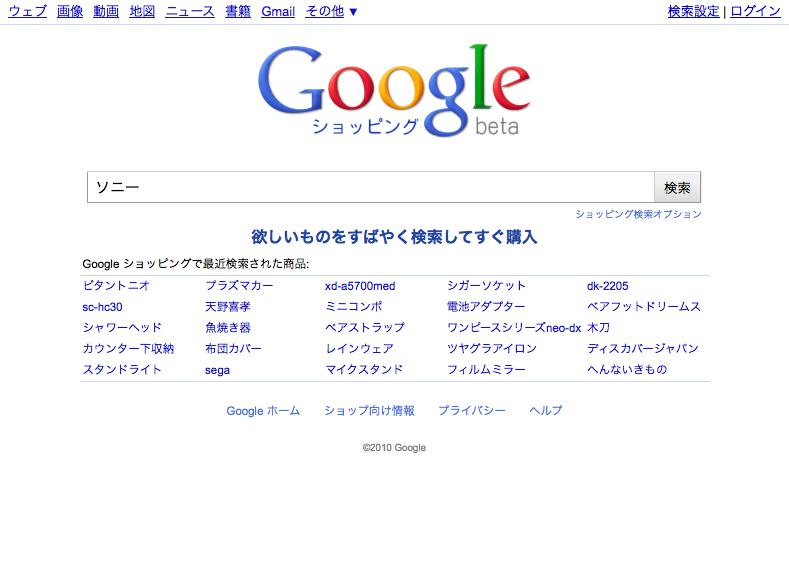Open Gmail from the top bar

pos(278,11)
